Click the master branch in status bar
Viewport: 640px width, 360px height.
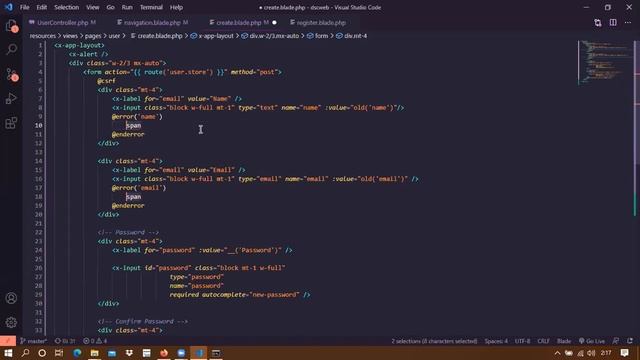point(33,341)
